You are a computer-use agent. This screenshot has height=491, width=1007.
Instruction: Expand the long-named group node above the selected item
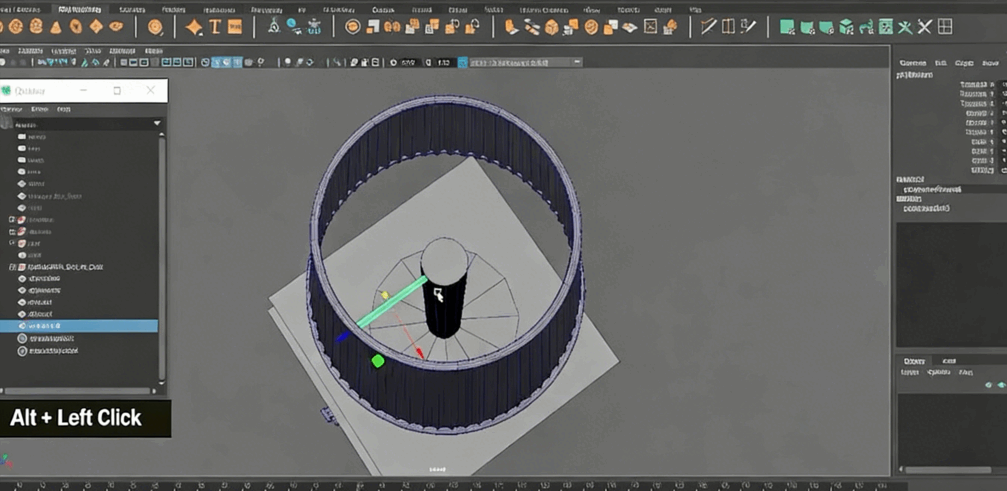12,267
